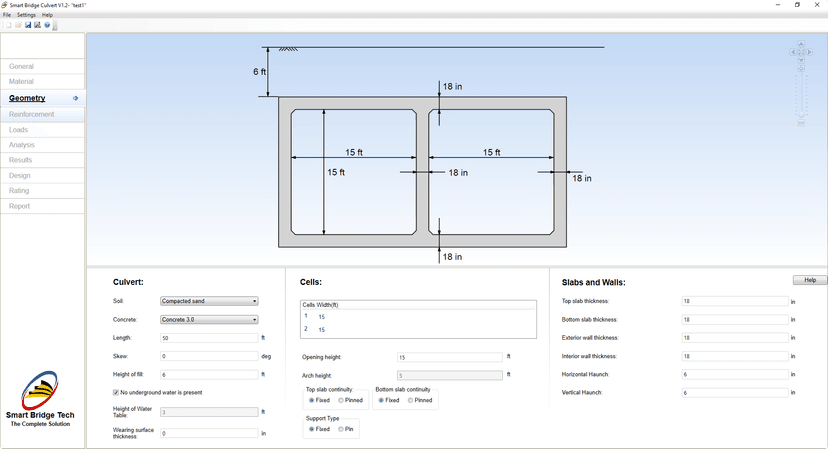The height and width of the screenshot is (449, 828).
Task: Set bottom slab continuity to Pinned
Action: pos(410,400)
